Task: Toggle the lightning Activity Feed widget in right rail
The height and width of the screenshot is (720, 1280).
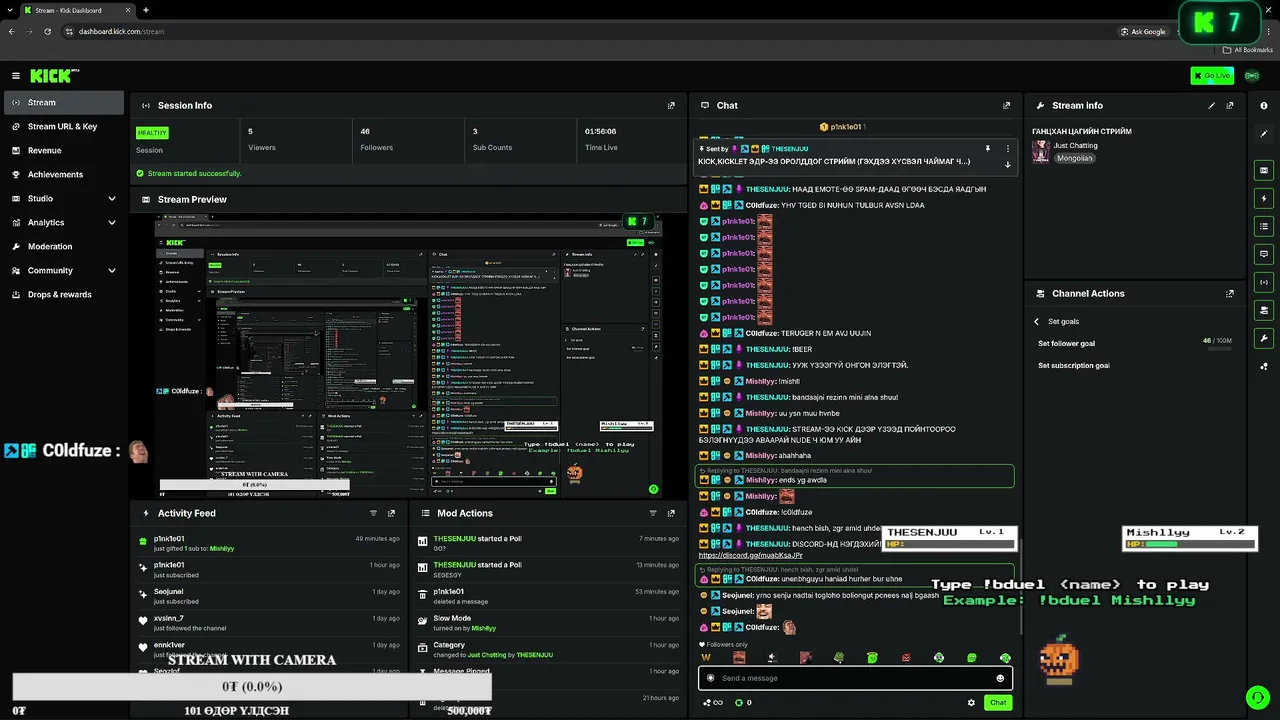Action: click(x=1264, y=198)
